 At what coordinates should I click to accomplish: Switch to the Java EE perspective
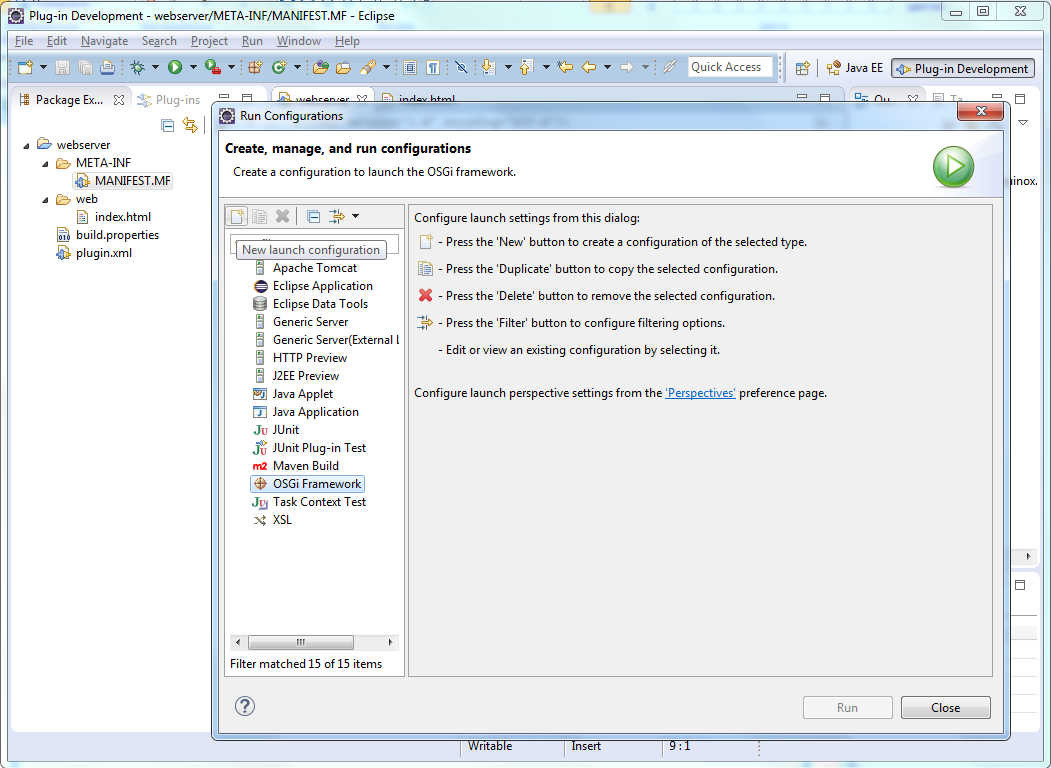click(855, 68)
